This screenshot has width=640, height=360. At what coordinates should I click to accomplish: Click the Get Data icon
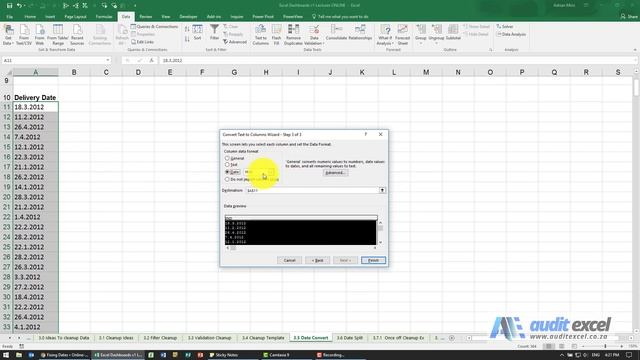[x=8, y=34]
